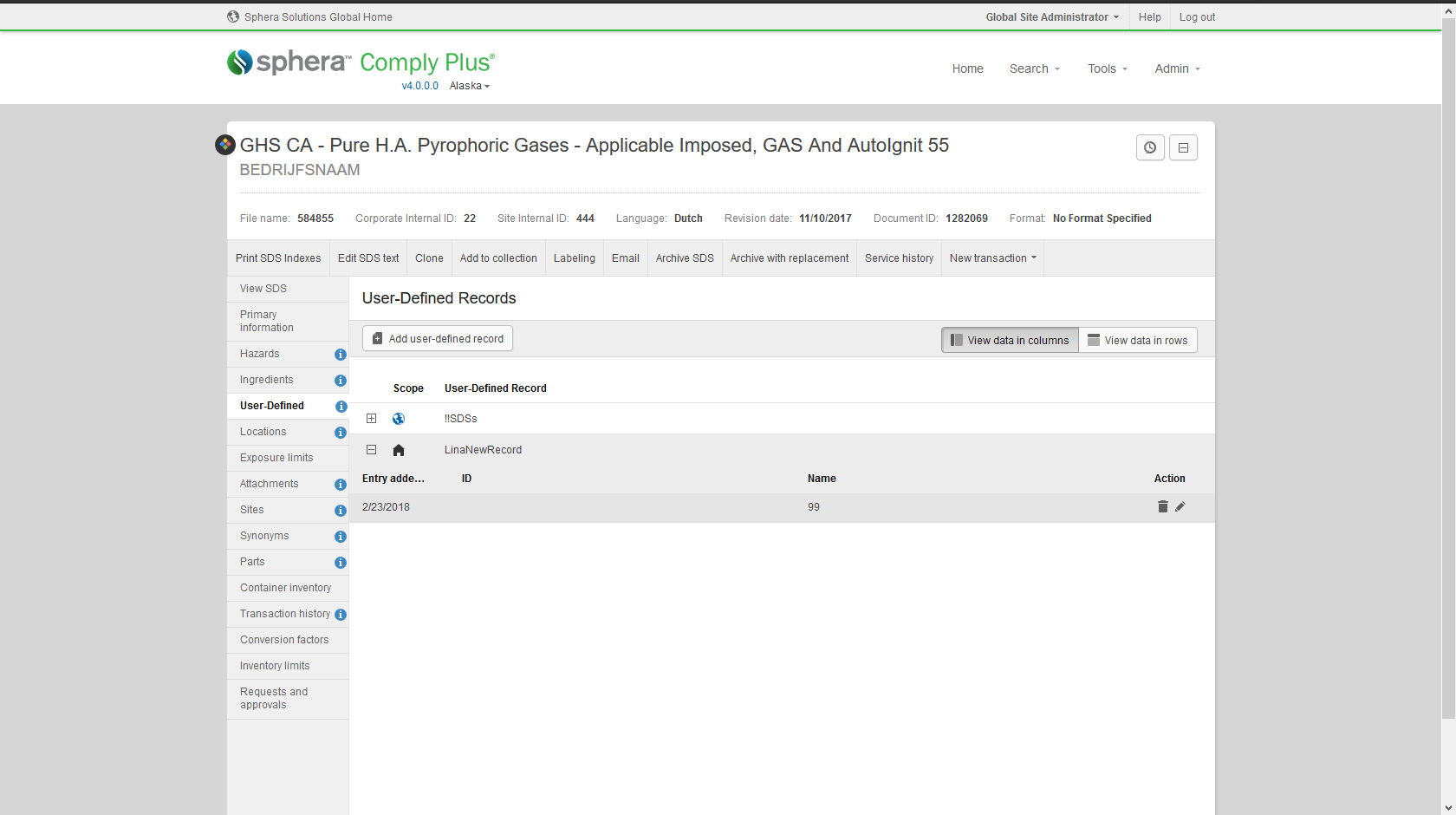This screenshot has height=815, width=1456.
Task: Click the globe icon beside Sphera Solutions Global Home
Action: (233, 16)
